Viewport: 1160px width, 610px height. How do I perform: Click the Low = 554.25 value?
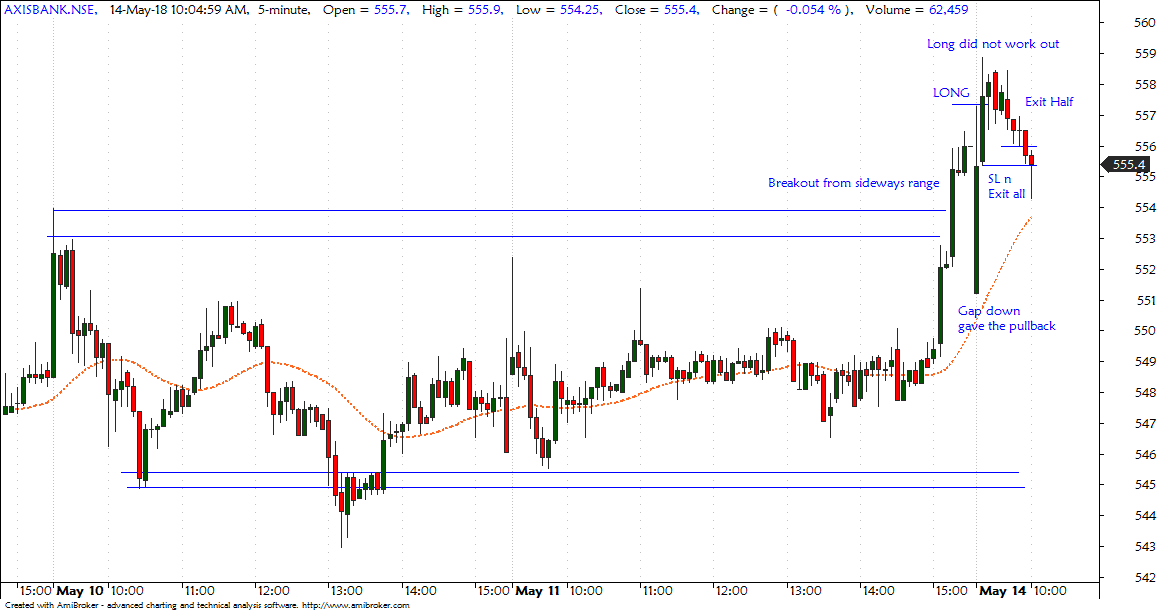coord(559,10)
